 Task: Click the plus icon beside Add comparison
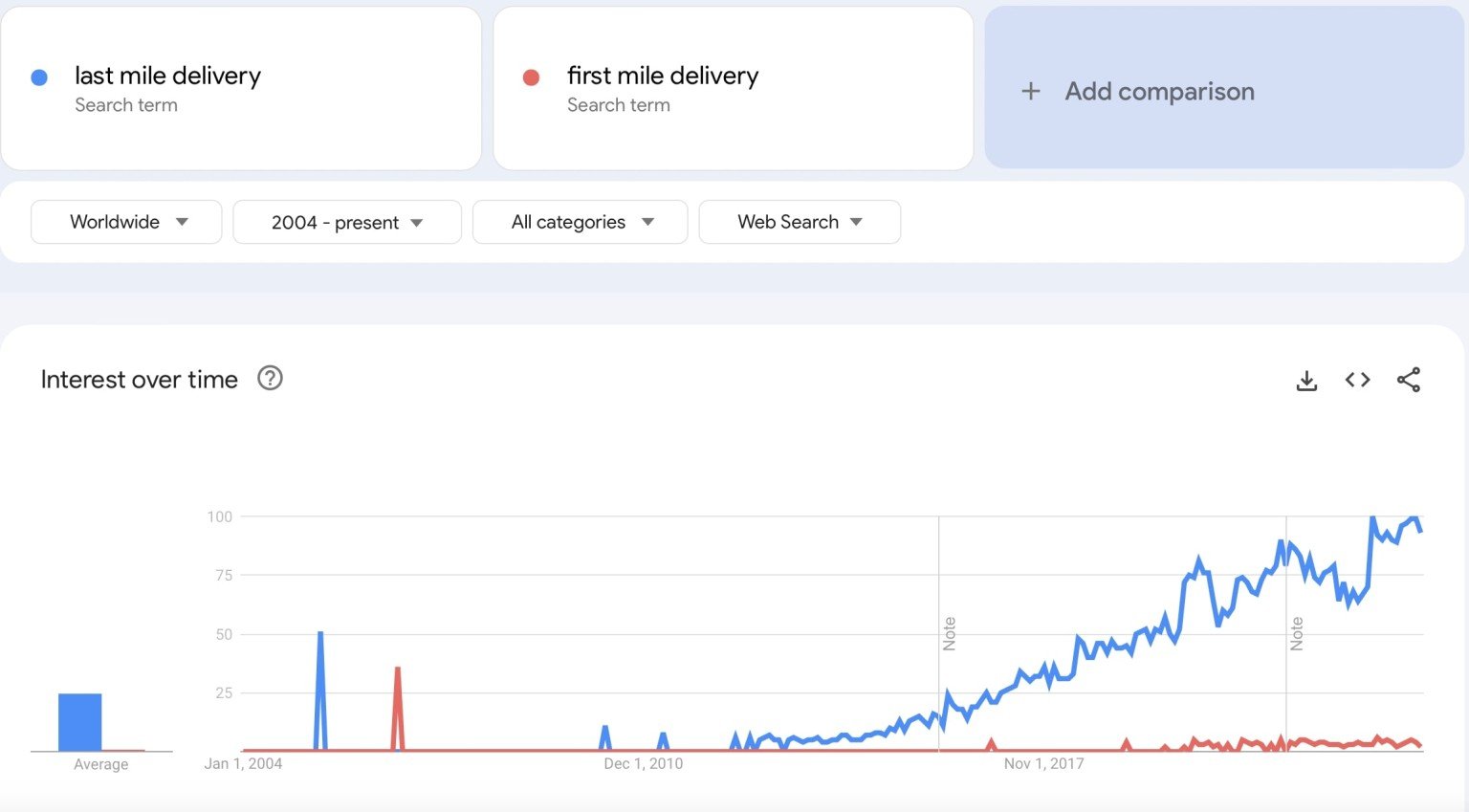tap(1030, 91)
